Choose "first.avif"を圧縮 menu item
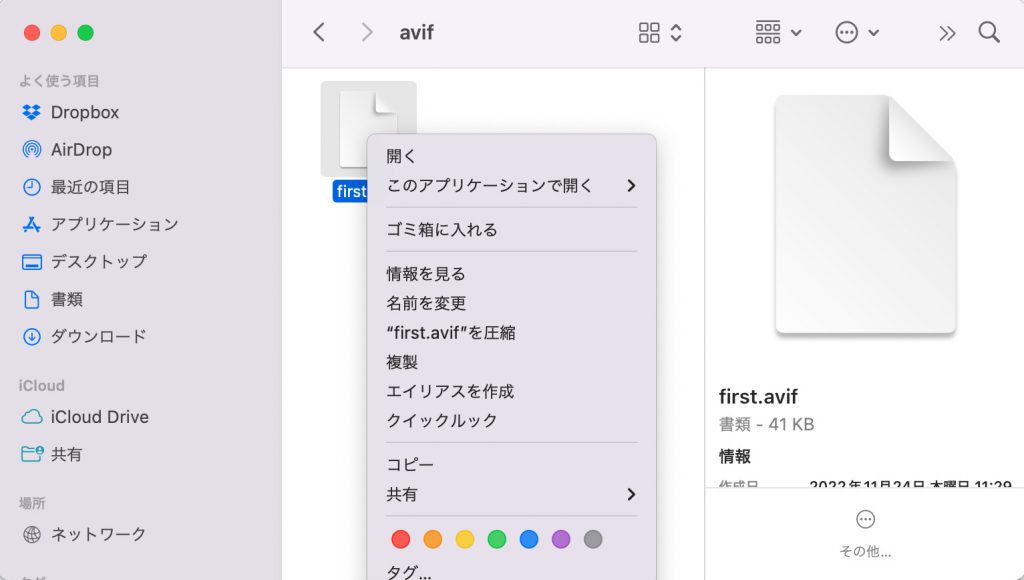Image resolution: width=1024 pixels, height=580 pixels. [x=511, y=332]
